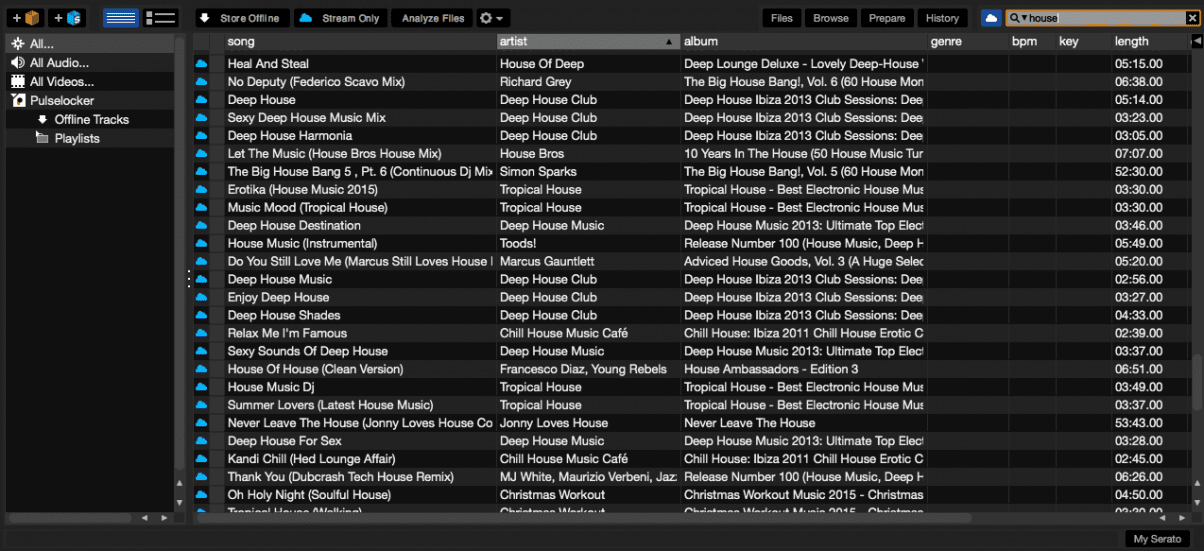Open My Serato button
Viewport: 1204px width, 551px height.
[1157, 539]
